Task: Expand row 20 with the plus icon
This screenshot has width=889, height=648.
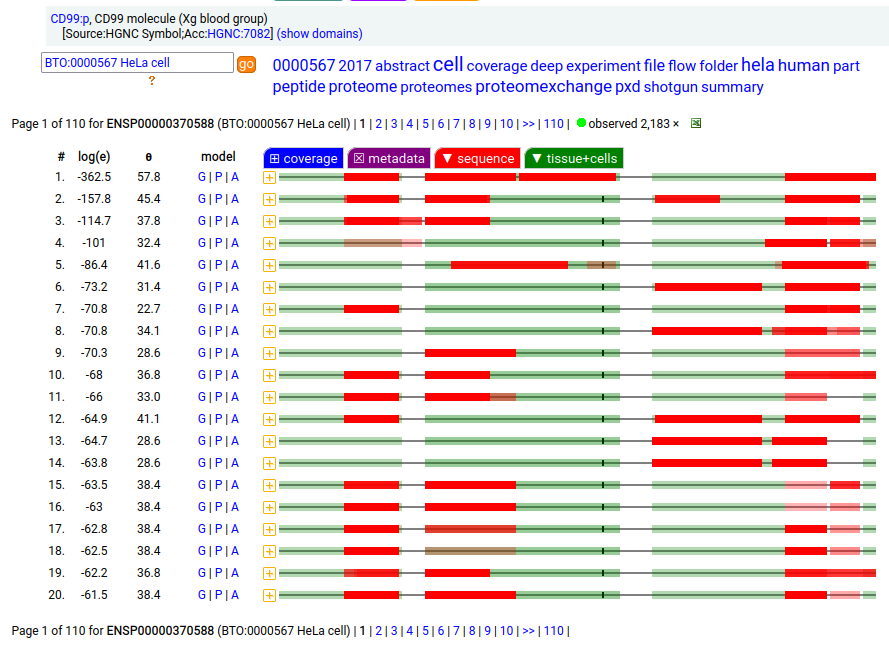Action: [x=269, y=595]
